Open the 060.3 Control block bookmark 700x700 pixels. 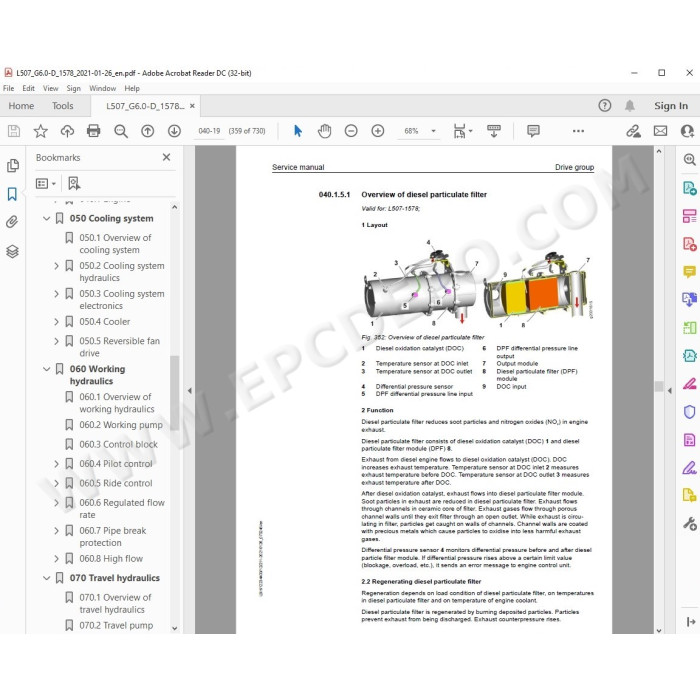coord(118,445)
